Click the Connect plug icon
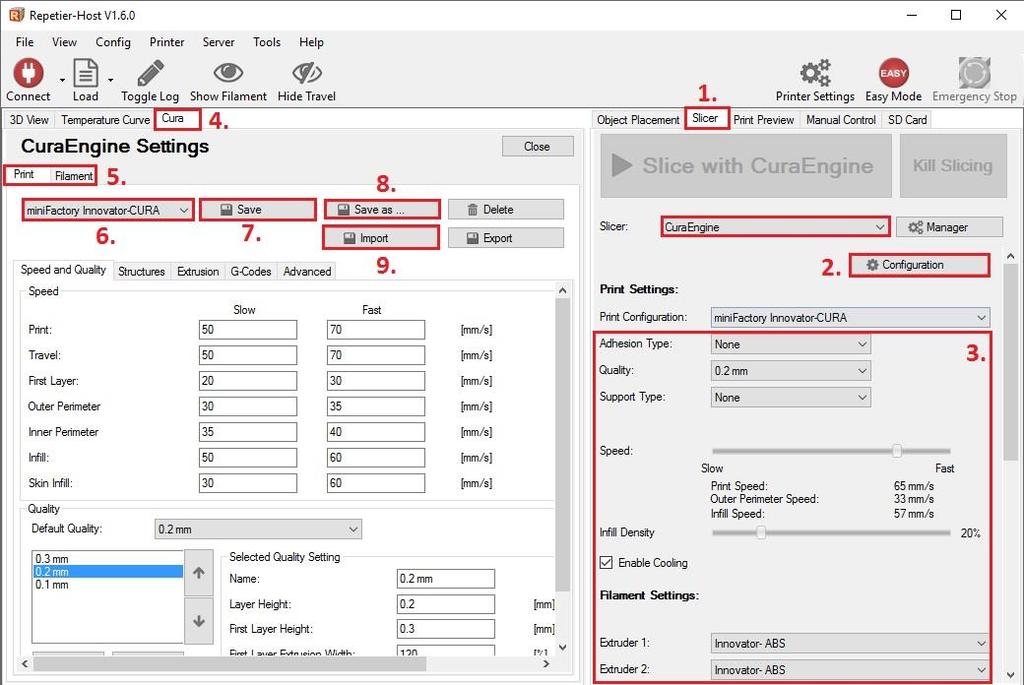This screenshot has width=1024, height=685. pyautogui.click(x=28, y=73)
